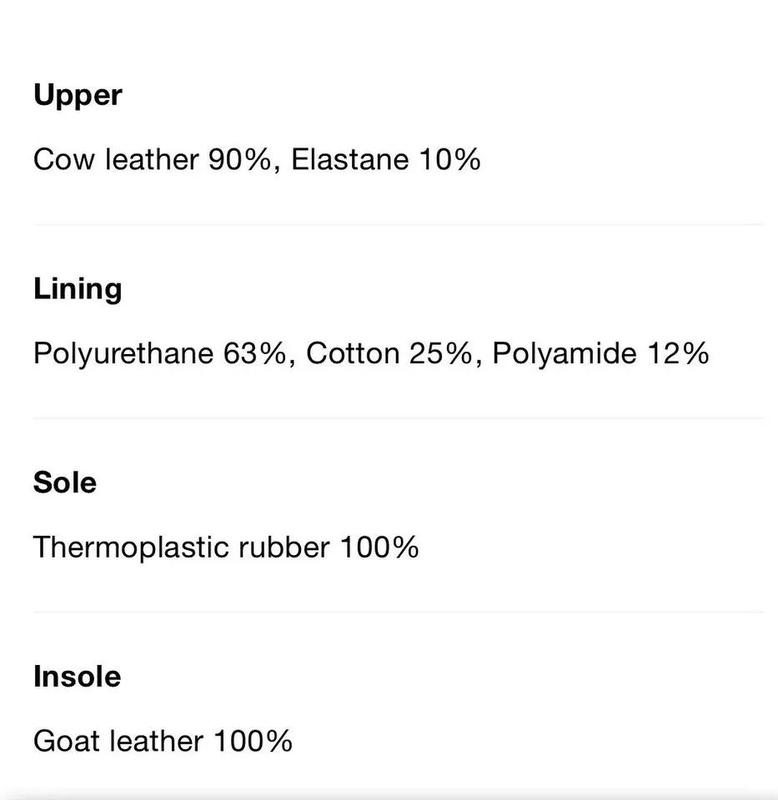Click the Sole section heading
This screenshot has width=778, height=800.
[65, 483]
